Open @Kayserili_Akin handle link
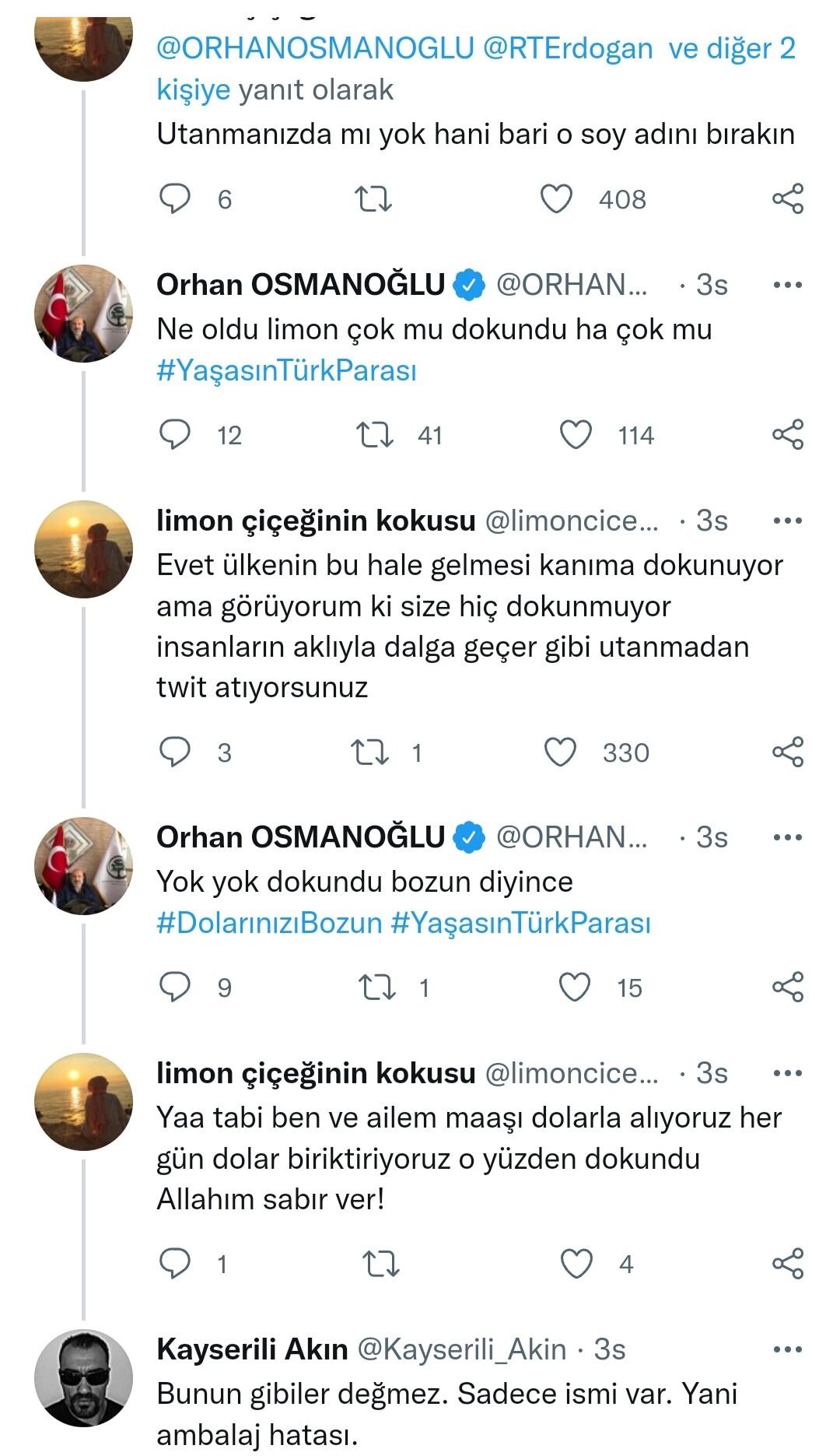This screenshot has width=840, height=1456. [461, 1349]
